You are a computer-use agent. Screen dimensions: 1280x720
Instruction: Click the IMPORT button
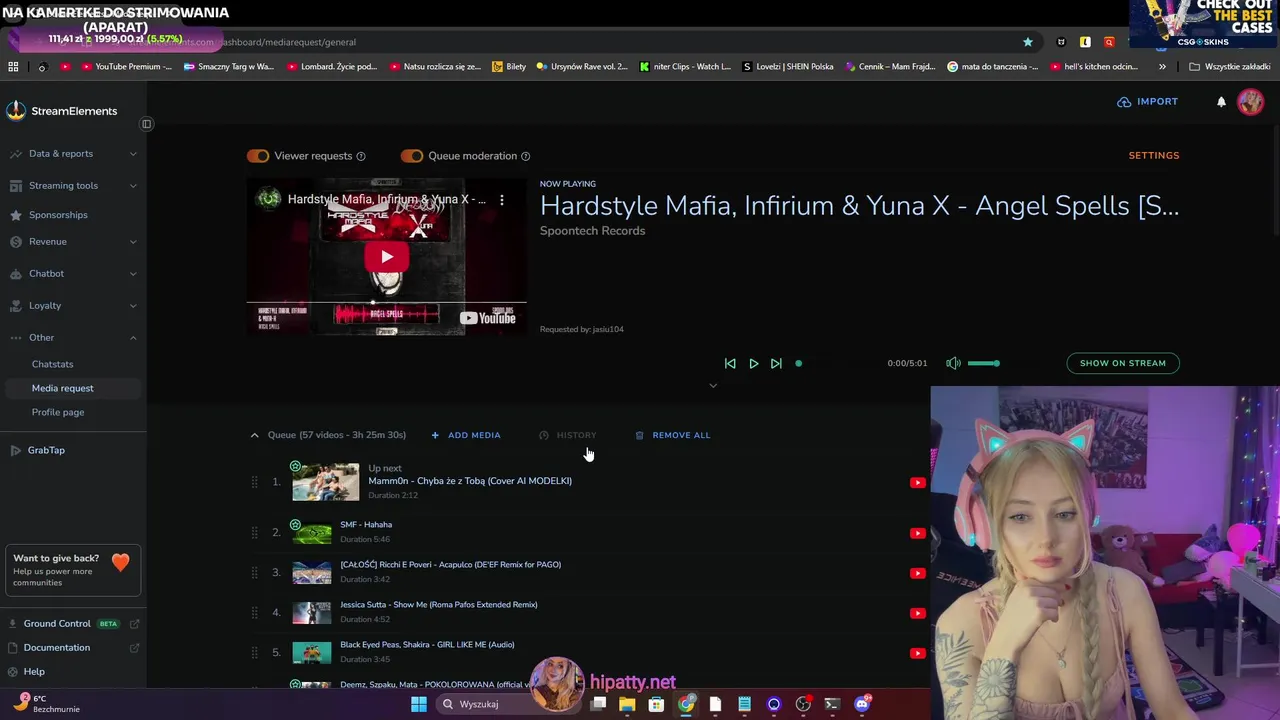pos(1147,102)
